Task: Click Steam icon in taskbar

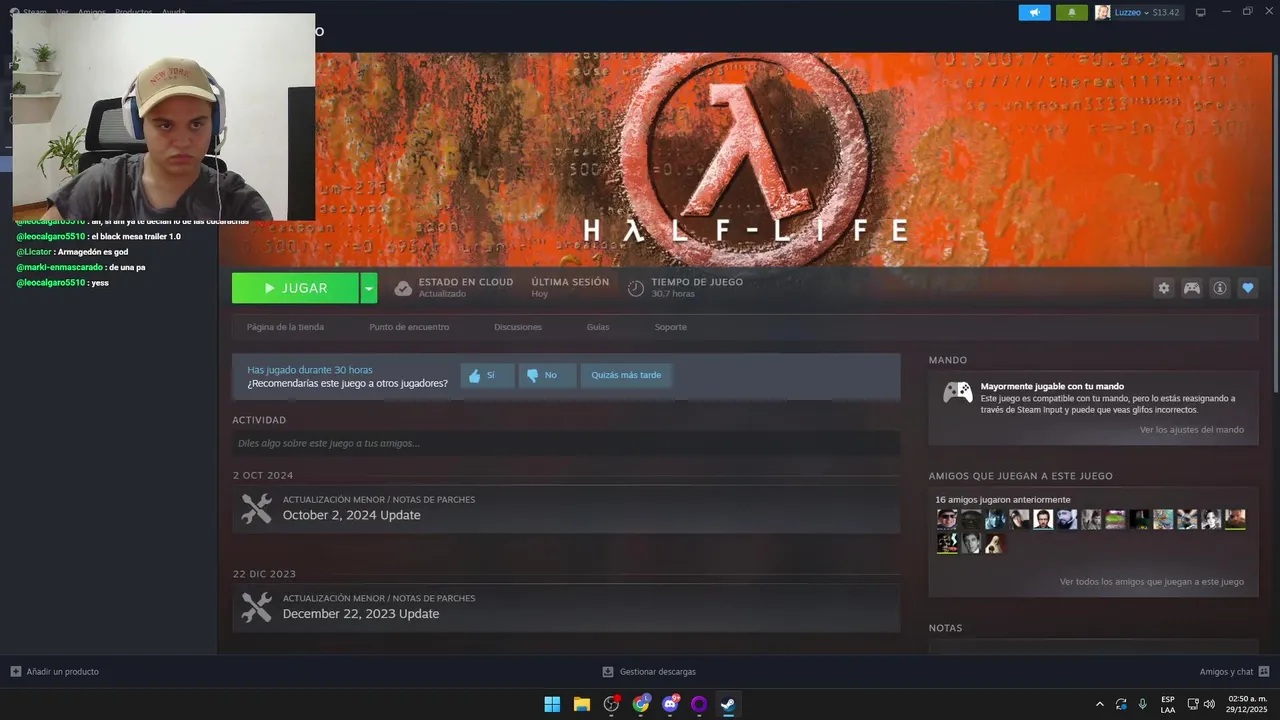Action: [x=729, y=704]
